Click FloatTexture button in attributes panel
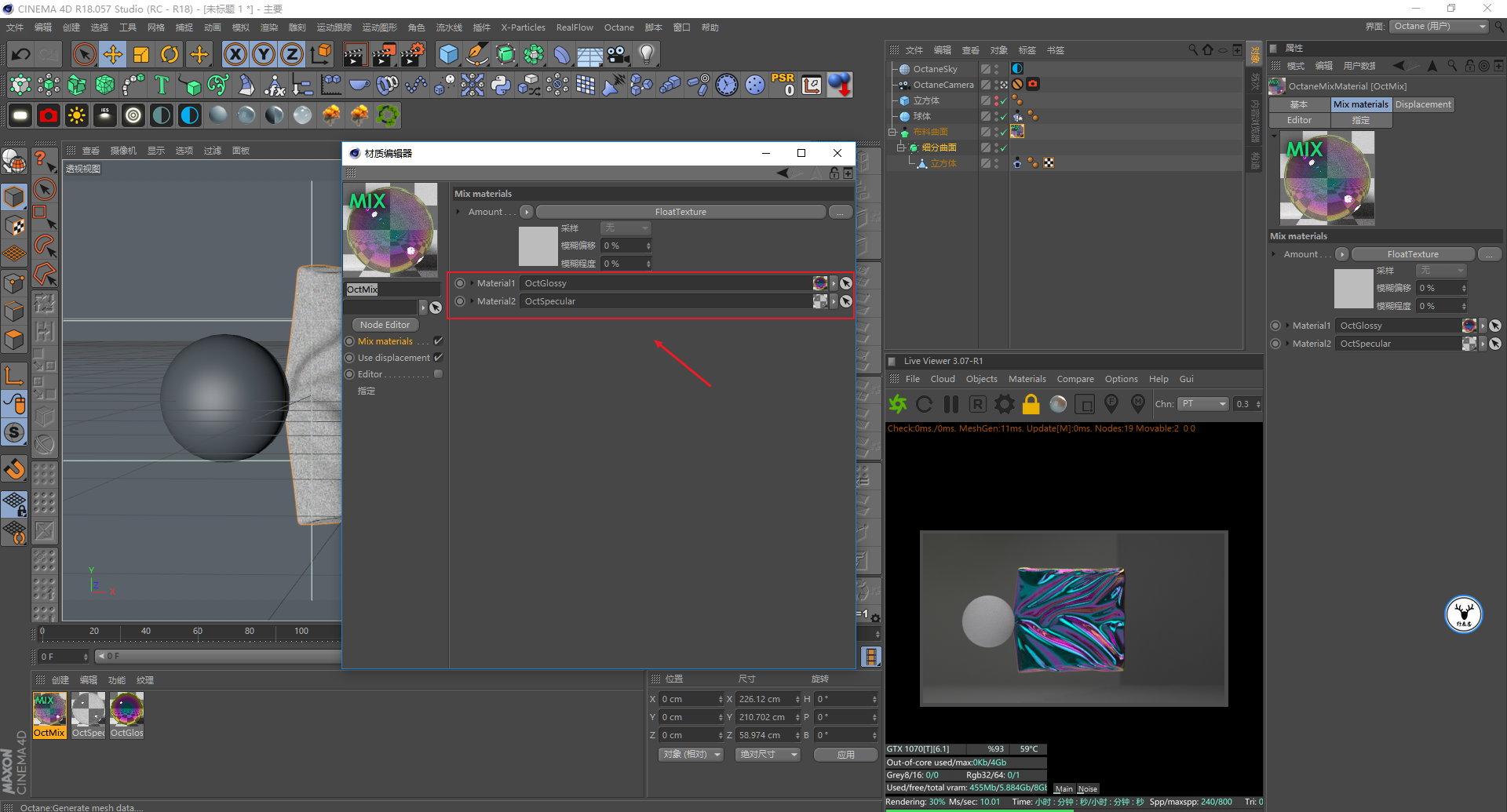Screen dimensions: 1507x812 point(1413,254)
